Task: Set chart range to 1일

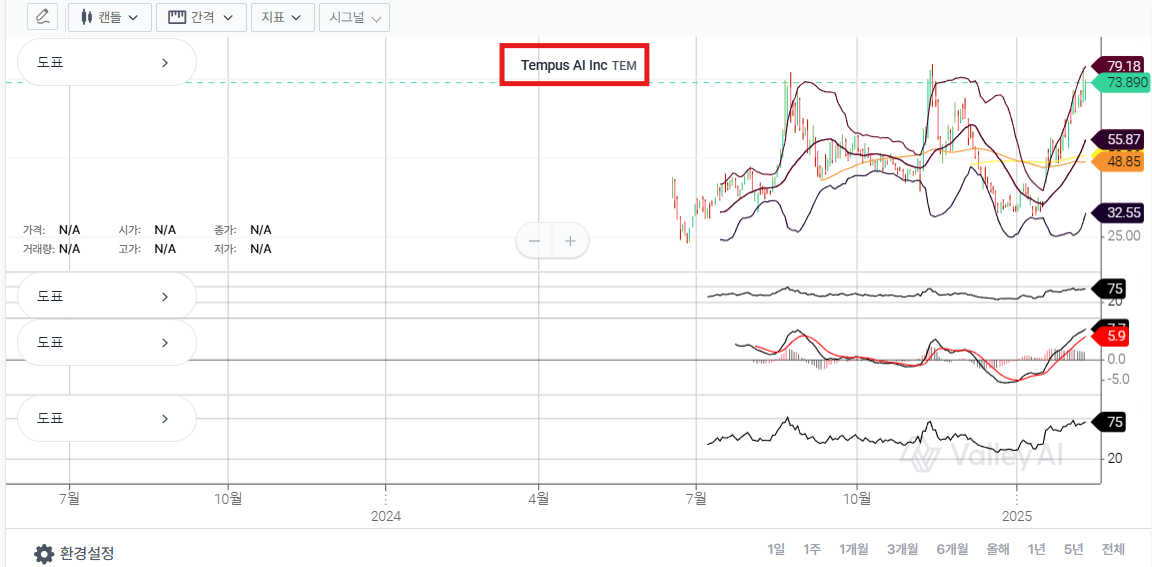Action: (x=776, y=549)
